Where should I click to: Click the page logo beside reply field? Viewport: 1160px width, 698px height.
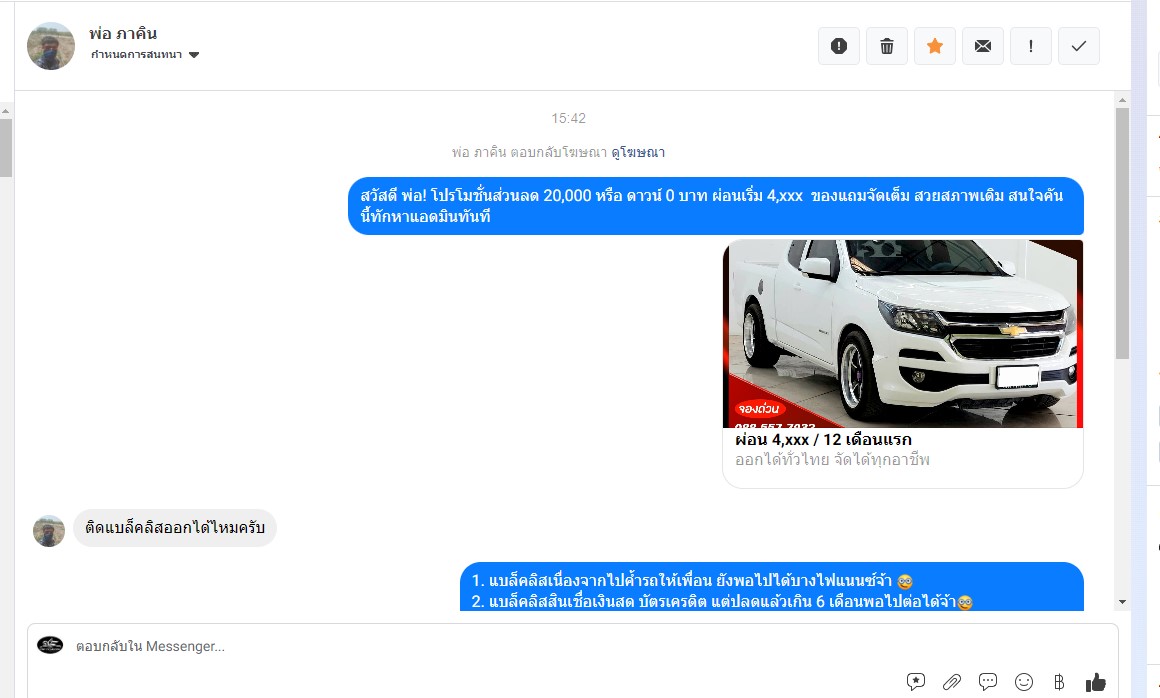[50, 645]
